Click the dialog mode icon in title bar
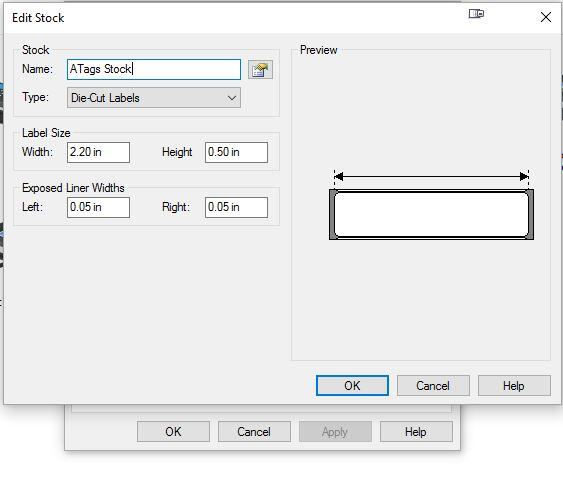The width and height of the screenshot is (563, 485). pyautogui.click(x=476, y=14)
